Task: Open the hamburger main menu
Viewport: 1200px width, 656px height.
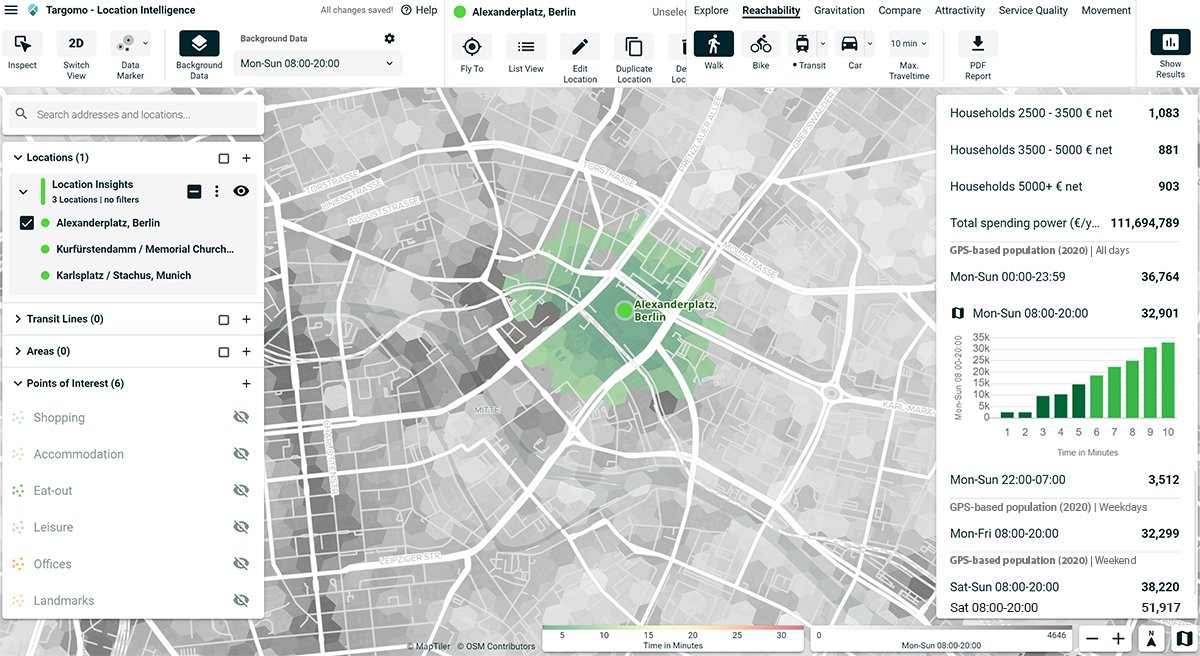Action: click(x=11, y=10)
